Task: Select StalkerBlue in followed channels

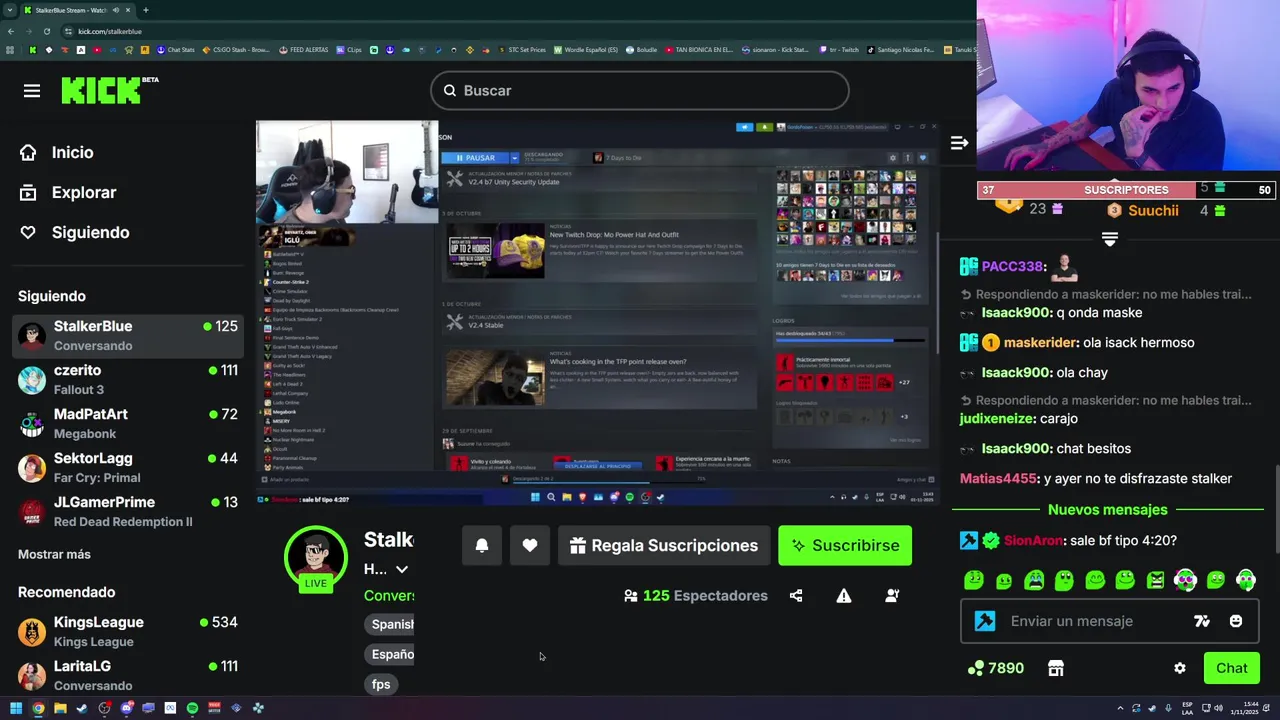Action: (x=128, y=335)
